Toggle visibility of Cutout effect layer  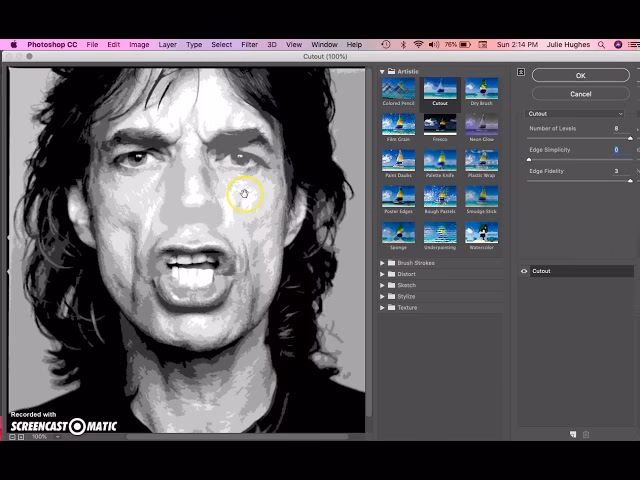click(x=524, y=271)
